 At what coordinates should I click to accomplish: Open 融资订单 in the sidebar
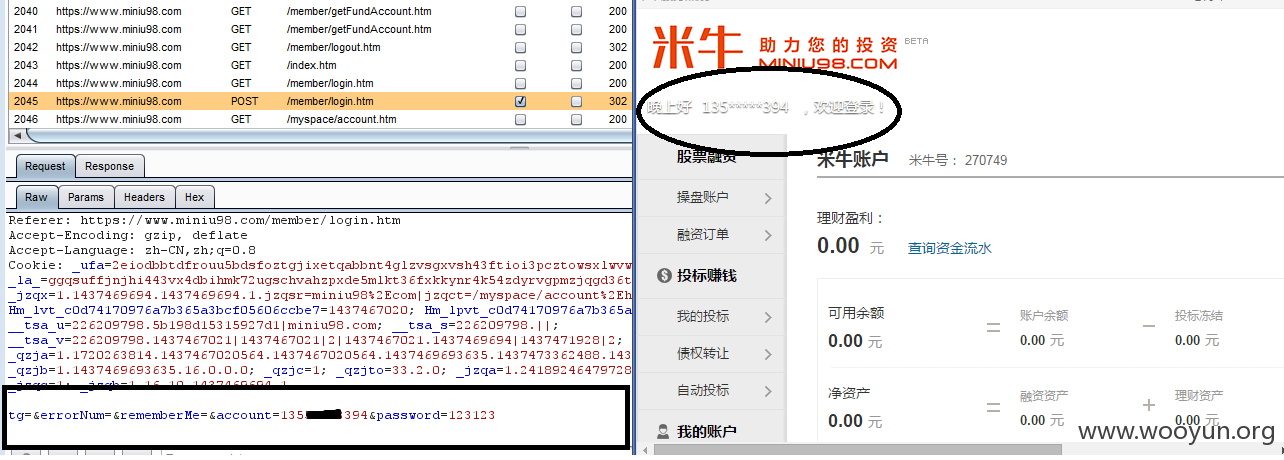pyautogui.click(x=703, y=235)
